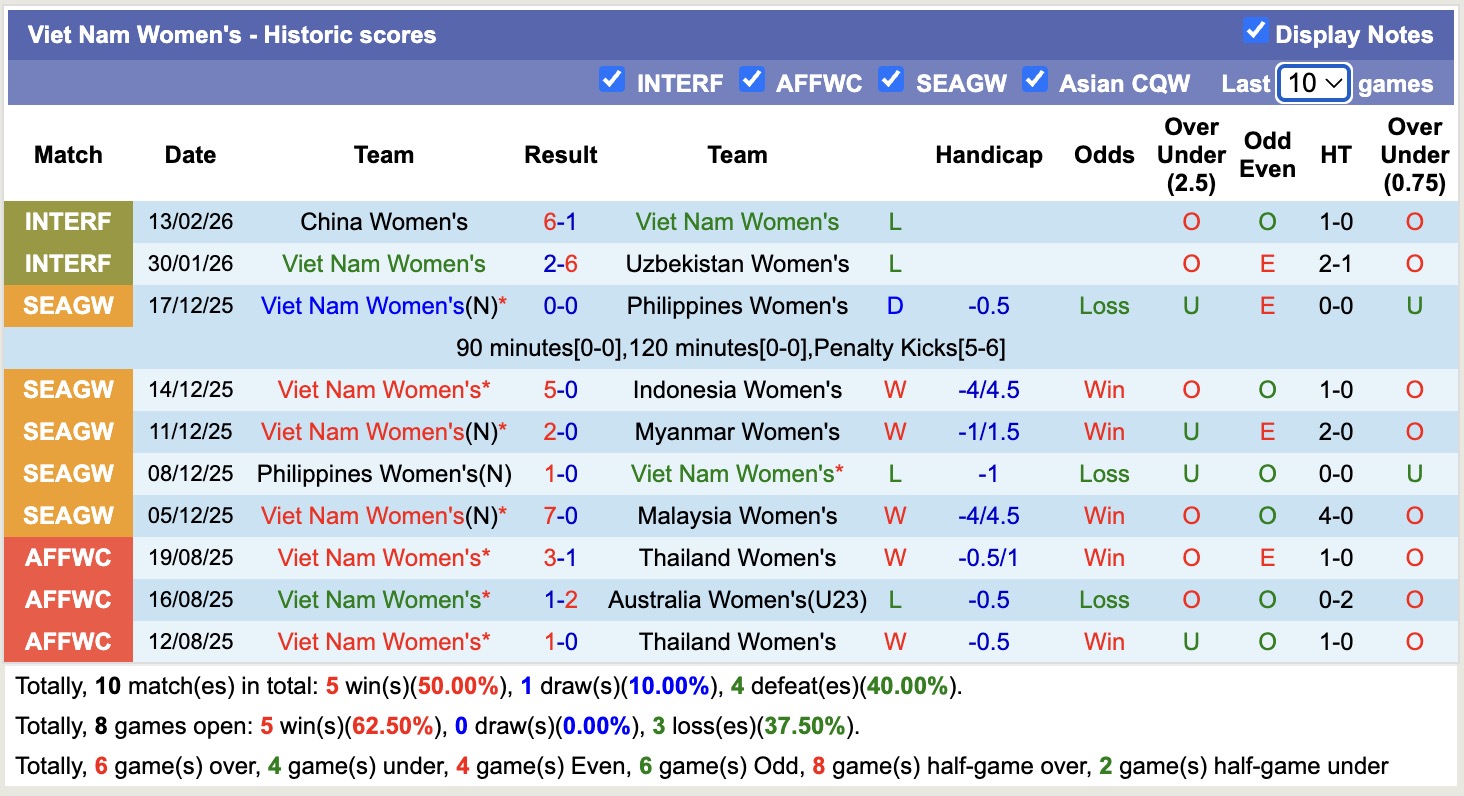
Task: Click the 7-0 score against Malaysia
Action: [560, 516]
